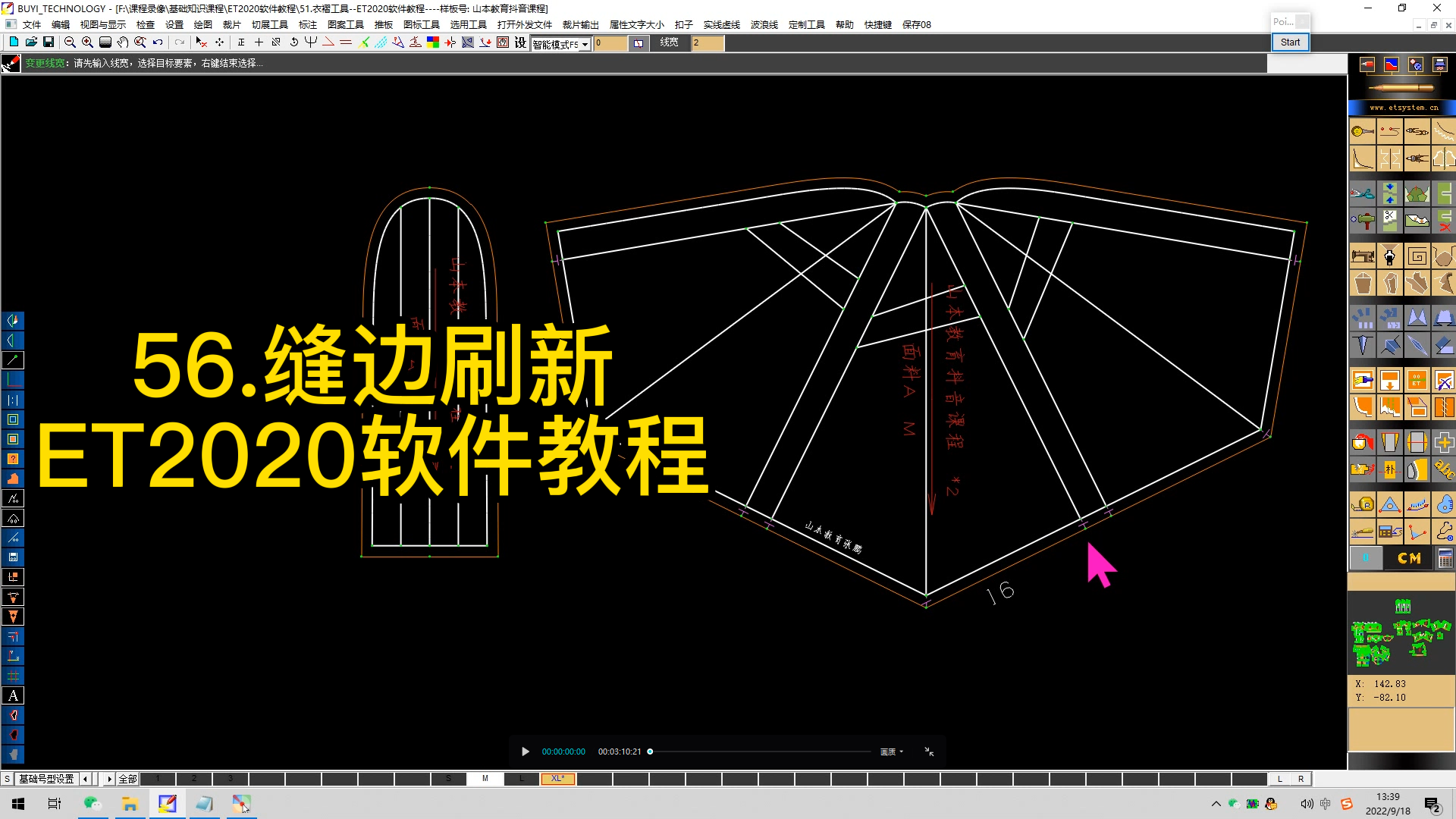The image size is (1456, 819).
Task: Click the left arrow next to 基础号型设置
Action: pos(85,779)
